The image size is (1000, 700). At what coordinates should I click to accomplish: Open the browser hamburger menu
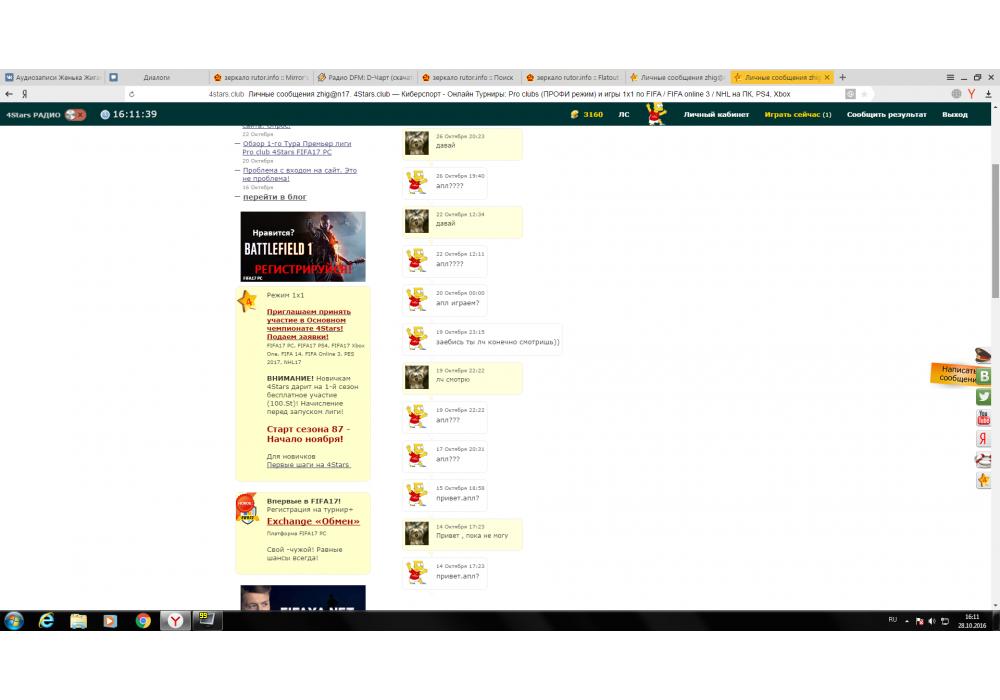click(950, 77)
